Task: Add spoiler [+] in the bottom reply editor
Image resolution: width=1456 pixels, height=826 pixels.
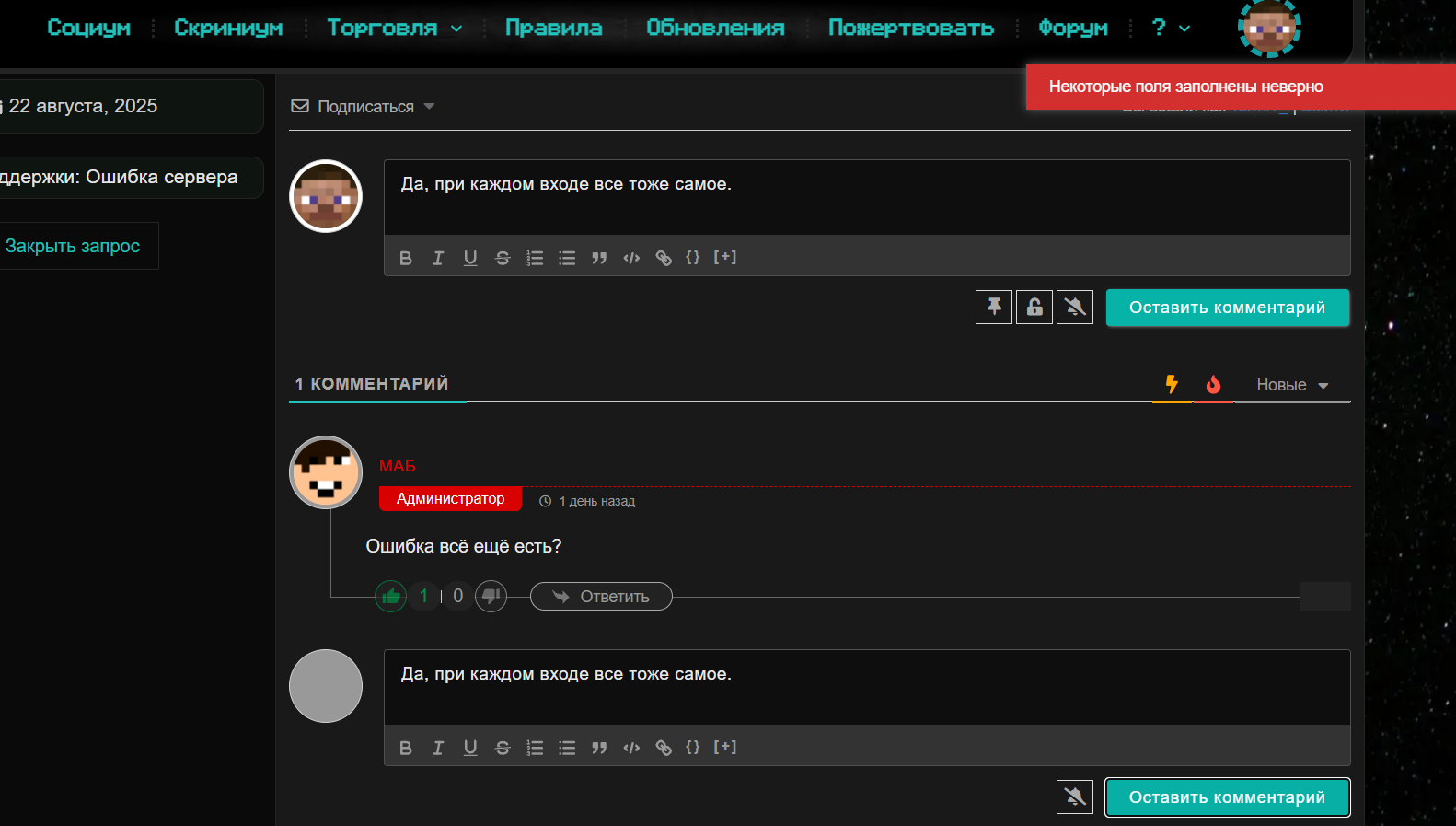Action: tap(725, 747)
